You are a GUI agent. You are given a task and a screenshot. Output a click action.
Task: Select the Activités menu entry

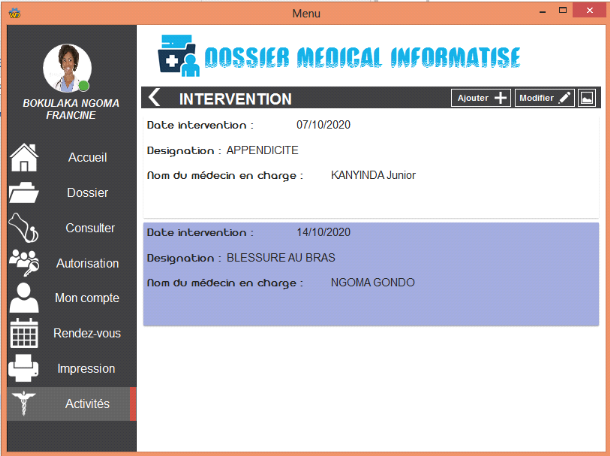pyautogui.click(x=72, y=404)
